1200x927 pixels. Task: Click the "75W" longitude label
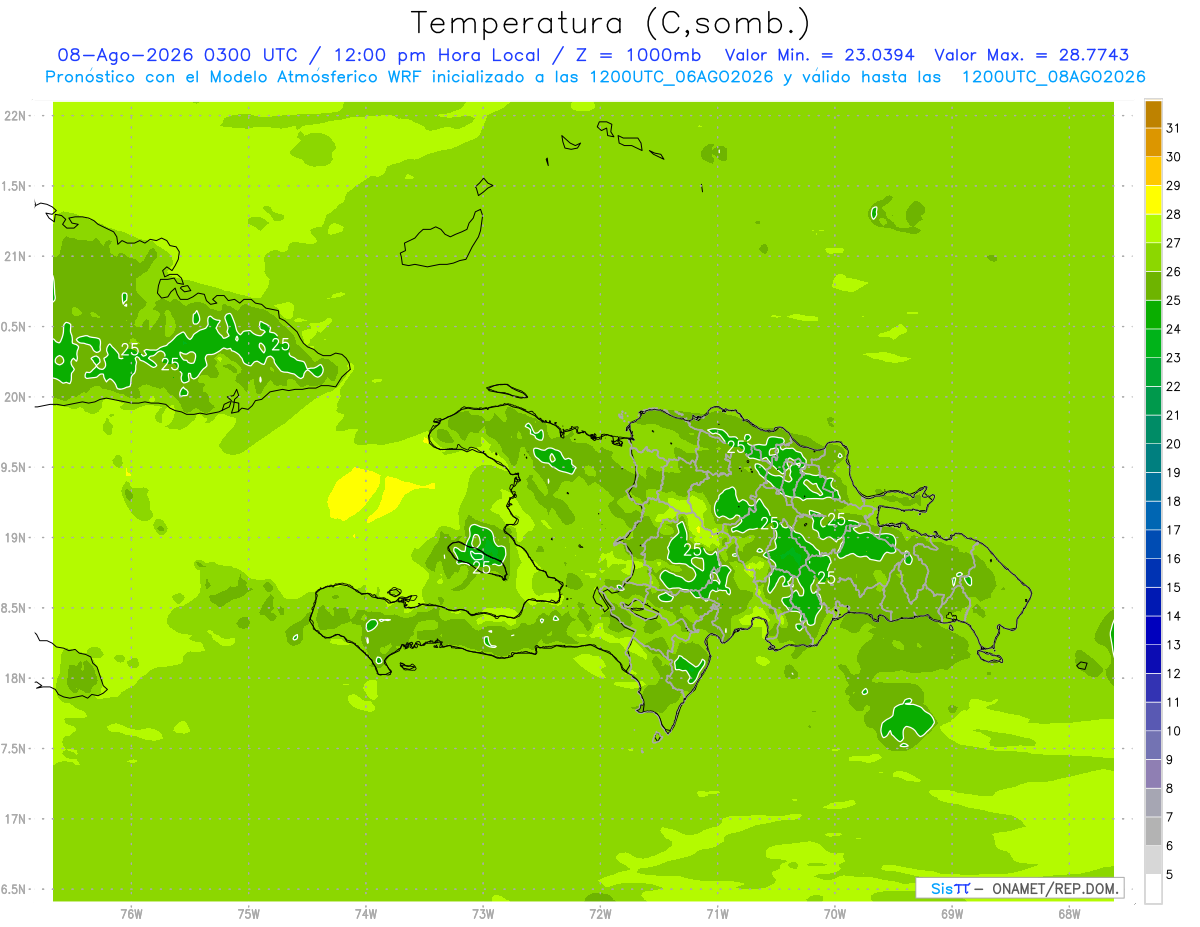(249, 914)
